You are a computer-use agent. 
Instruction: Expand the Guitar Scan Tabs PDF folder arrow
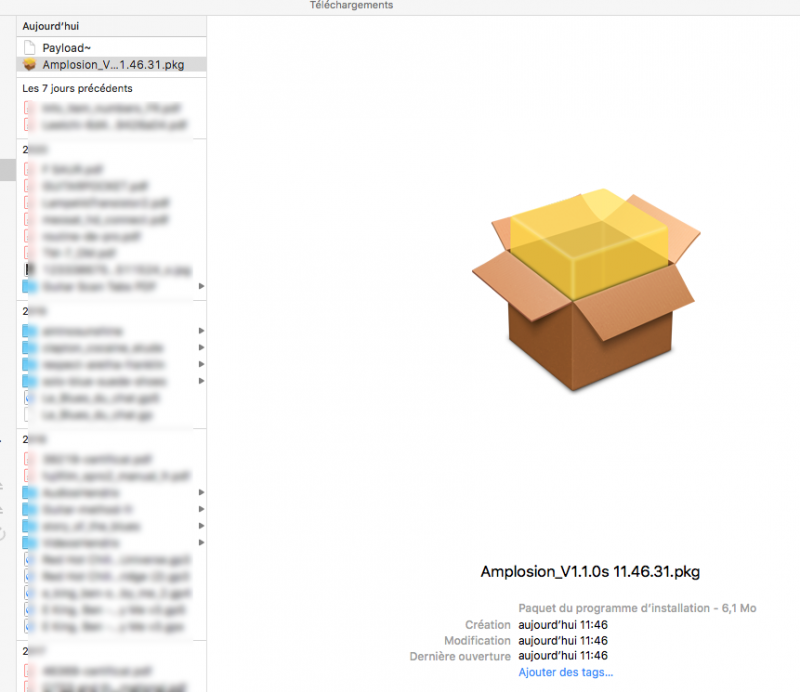(x=201, y=286)
